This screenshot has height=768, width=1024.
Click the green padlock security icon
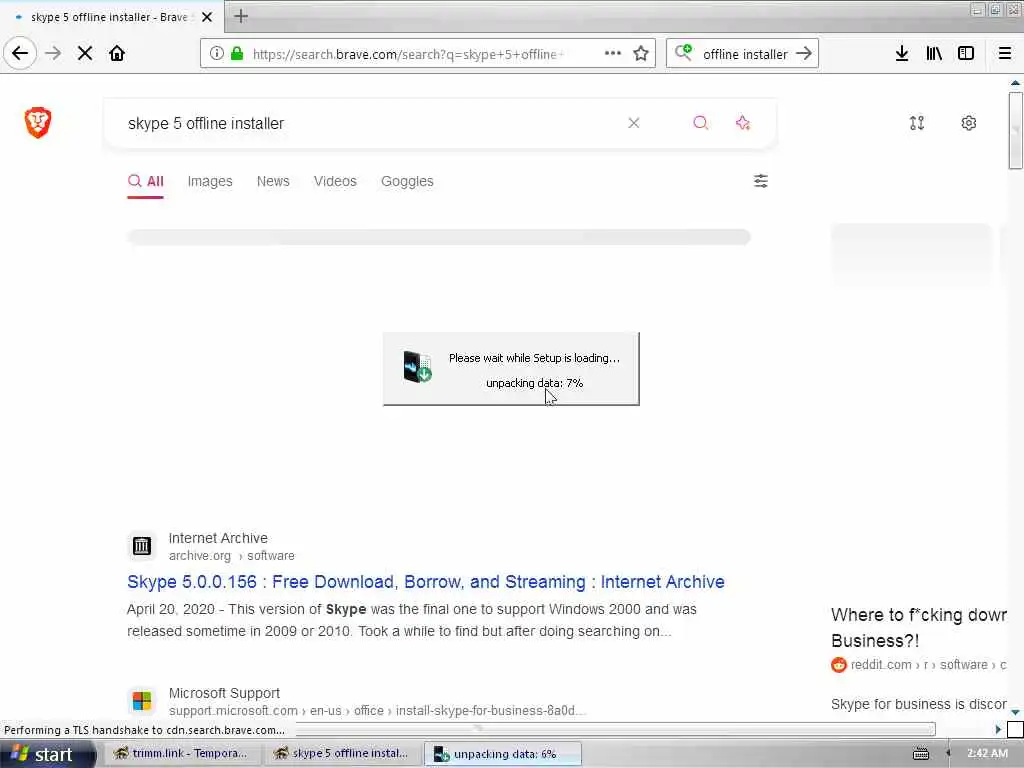click(x=237, y=53)
